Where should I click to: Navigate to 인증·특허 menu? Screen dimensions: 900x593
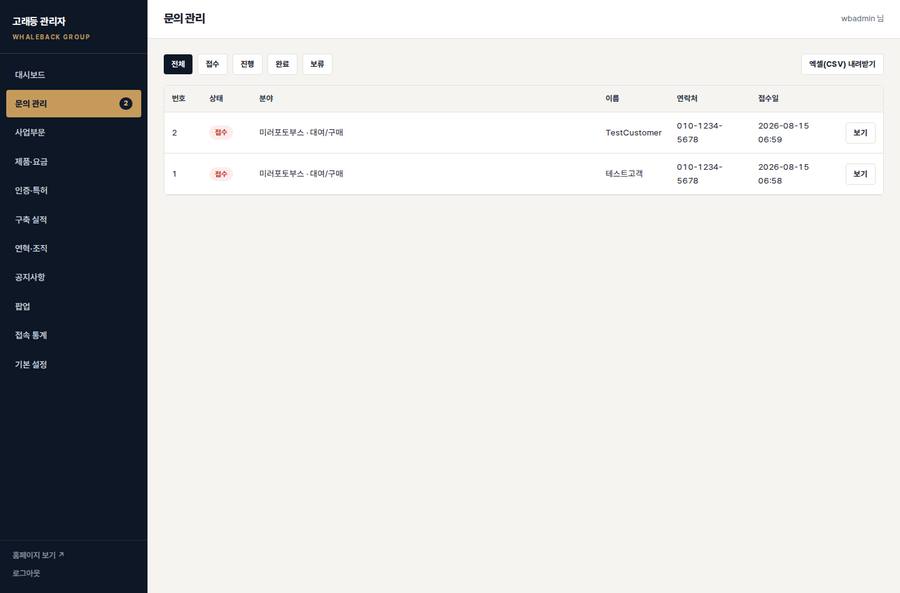point(73,190)
